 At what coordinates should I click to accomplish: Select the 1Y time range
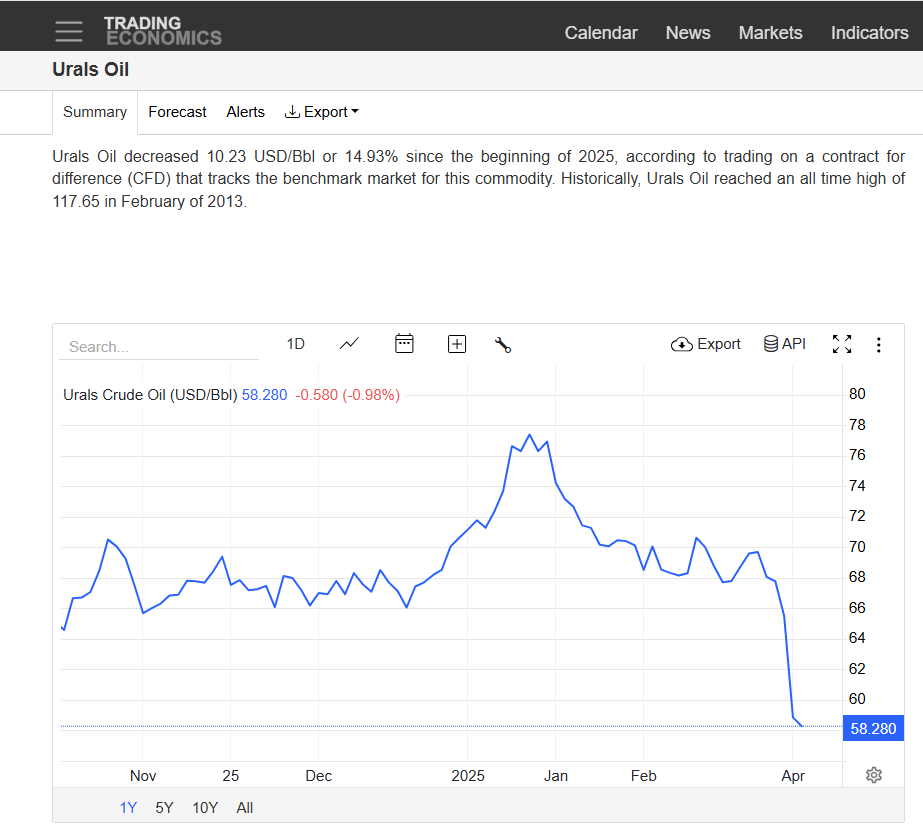click(x=128, y=808)
